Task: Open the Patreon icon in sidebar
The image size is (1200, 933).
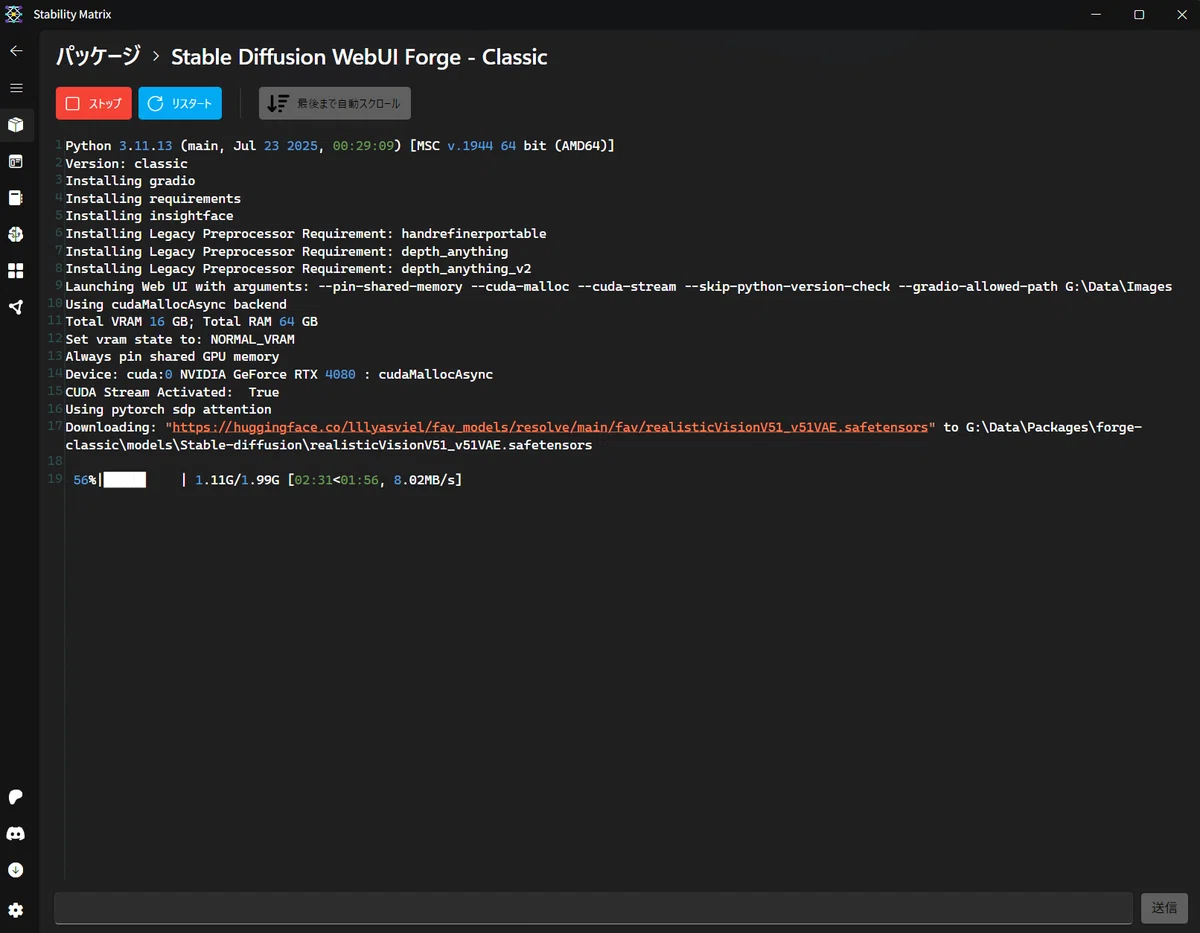Action: (x=16, y=797)
